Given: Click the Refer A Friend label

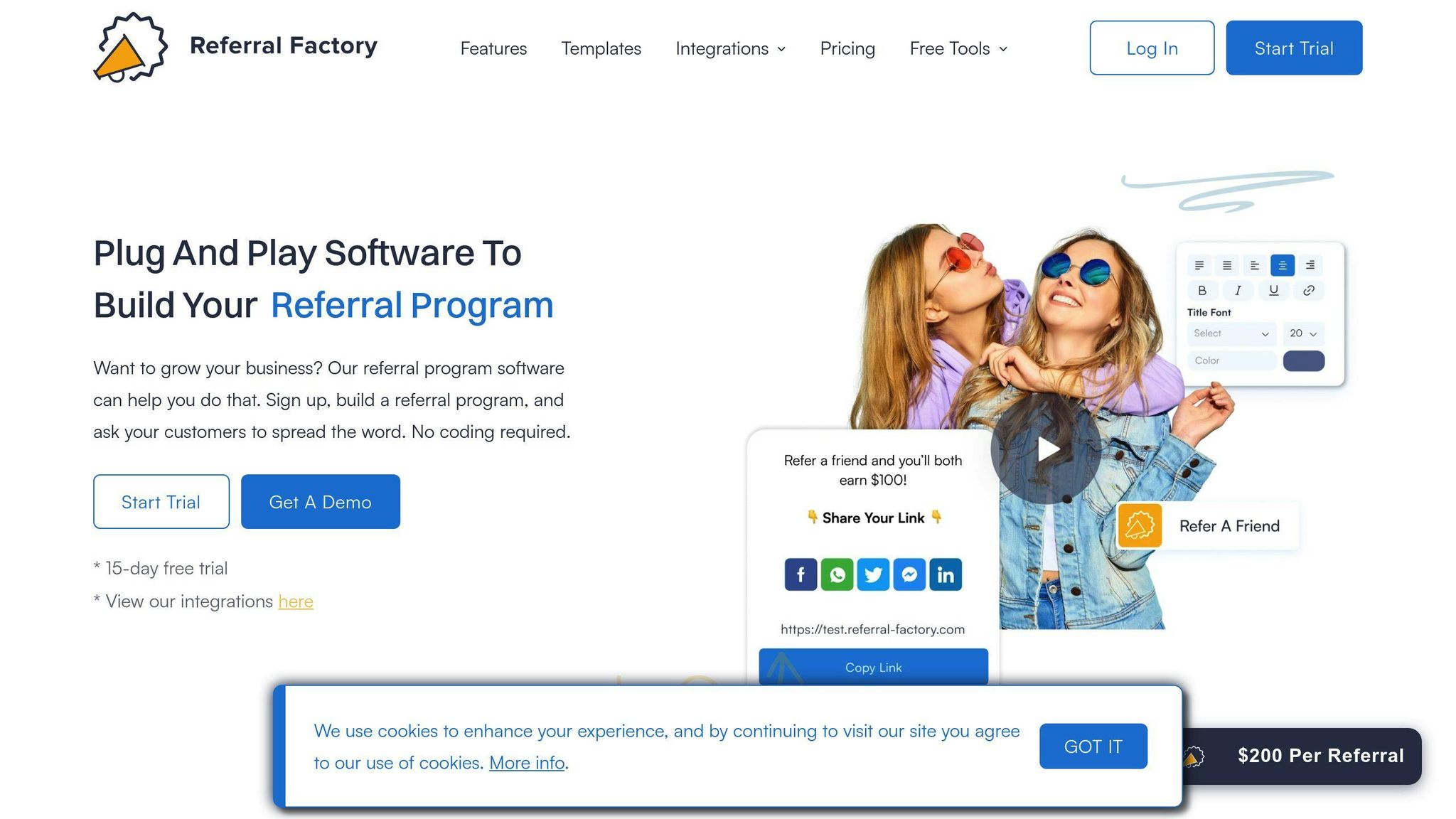Looking at the screenshot, I should 1229,526.
